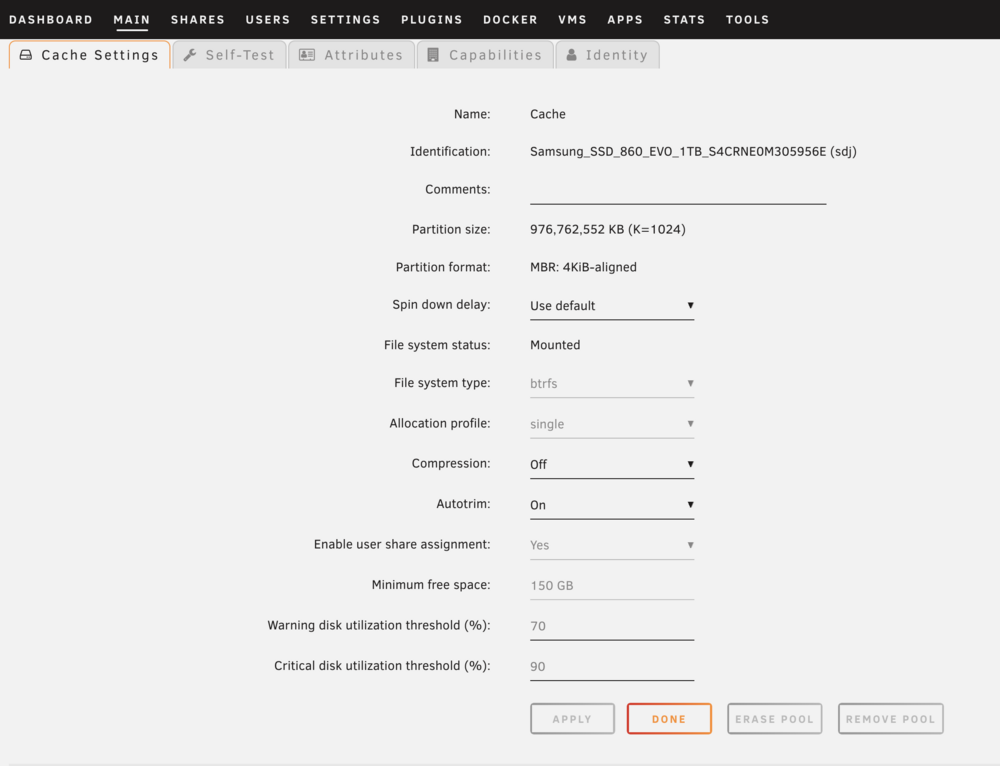Image resolution: width=1000 pixels, height=766 pixels.
Task: Open the VMs page
Action: point(572,20)
